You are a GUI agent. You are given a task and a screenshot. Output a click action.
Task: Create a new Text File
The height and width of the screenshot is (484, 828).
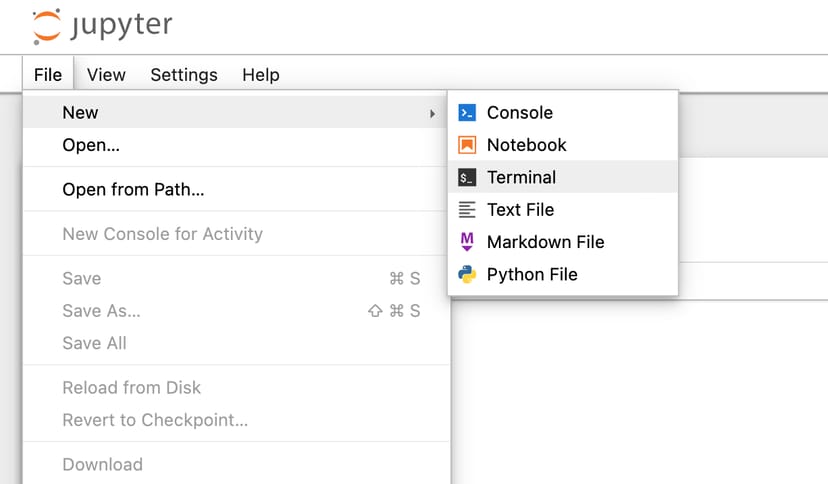[x=520, y=210]
